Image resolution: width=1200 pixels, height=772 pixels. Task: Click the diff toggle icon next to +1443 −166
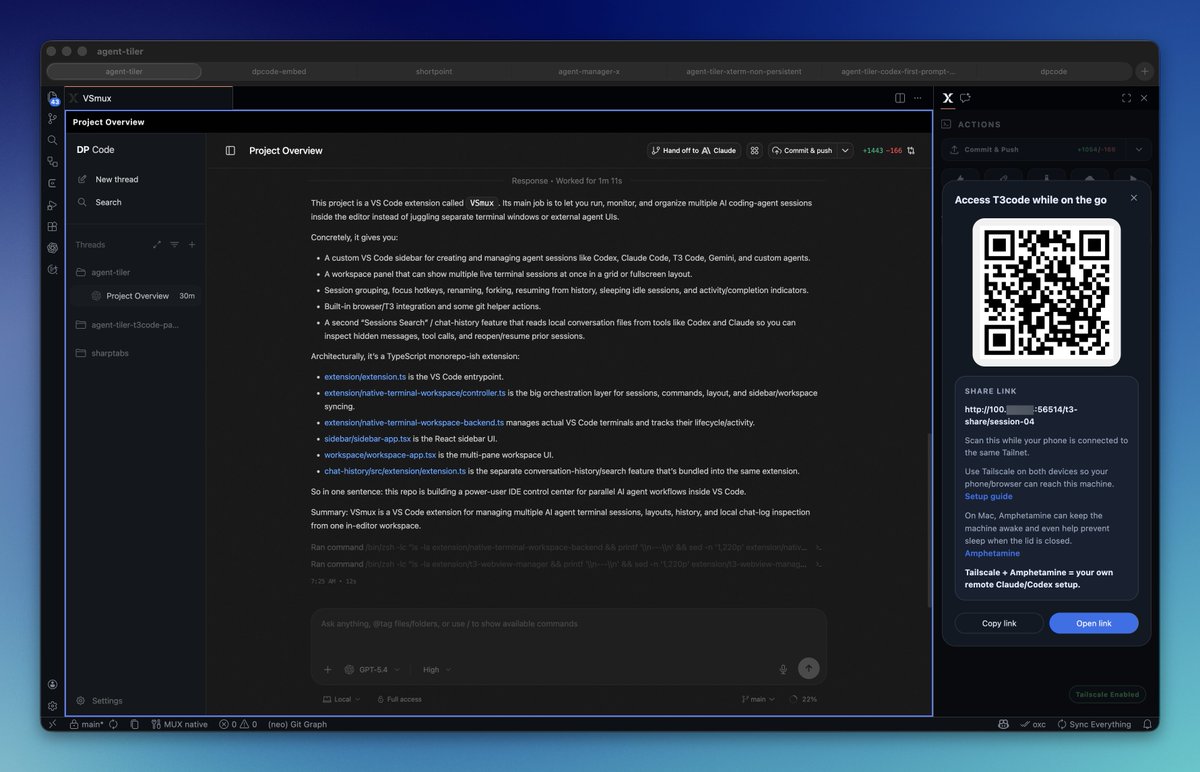coord(911,150)
